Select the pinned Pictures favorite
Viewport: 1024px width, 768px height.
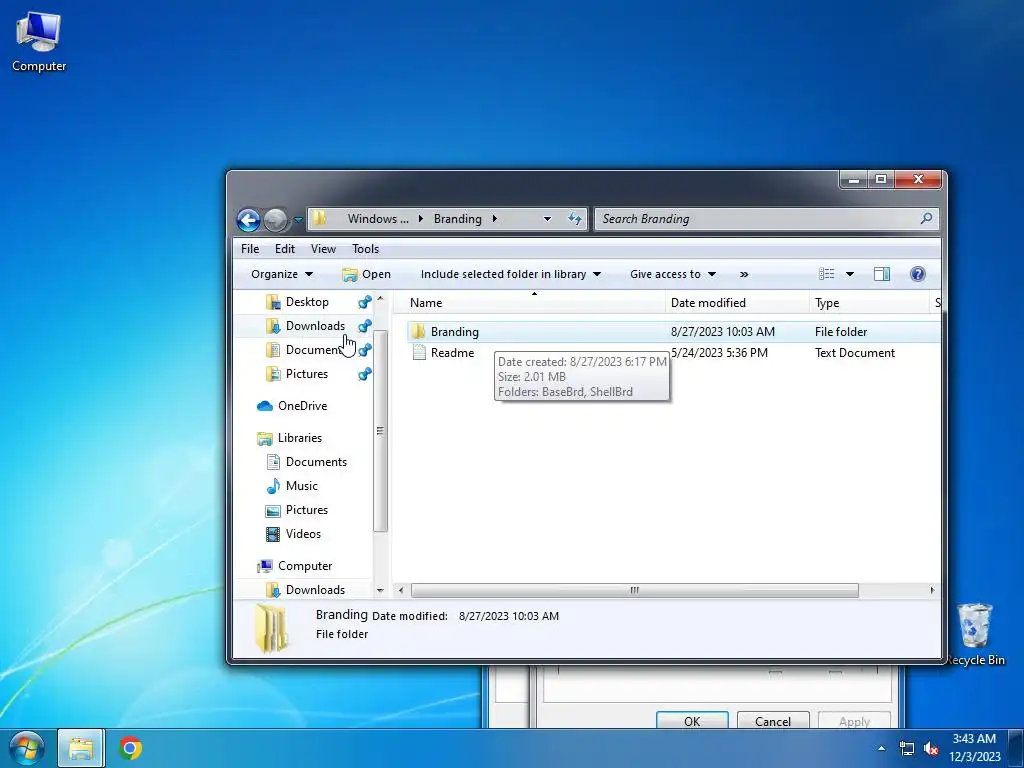[306, 374]
